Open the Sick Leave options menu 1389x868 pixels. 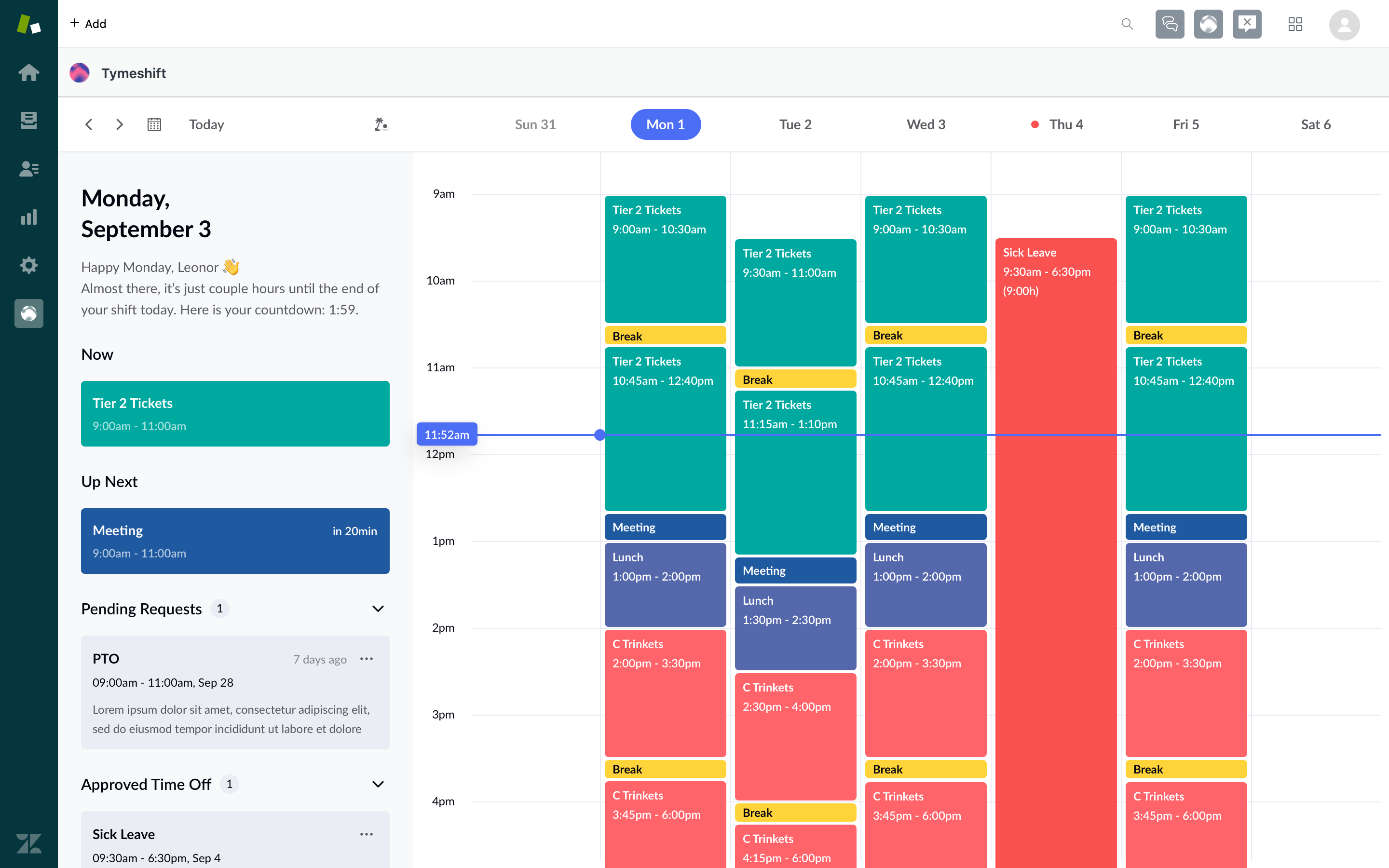[367, 834]
